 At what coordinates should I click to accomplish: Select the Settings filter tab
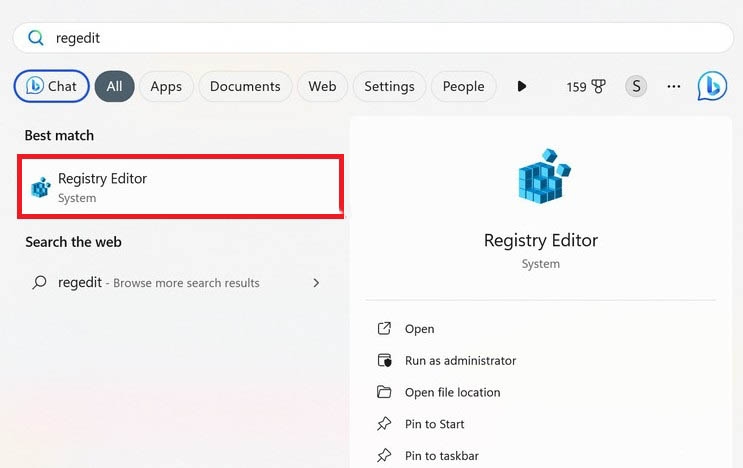click(389, 86)
